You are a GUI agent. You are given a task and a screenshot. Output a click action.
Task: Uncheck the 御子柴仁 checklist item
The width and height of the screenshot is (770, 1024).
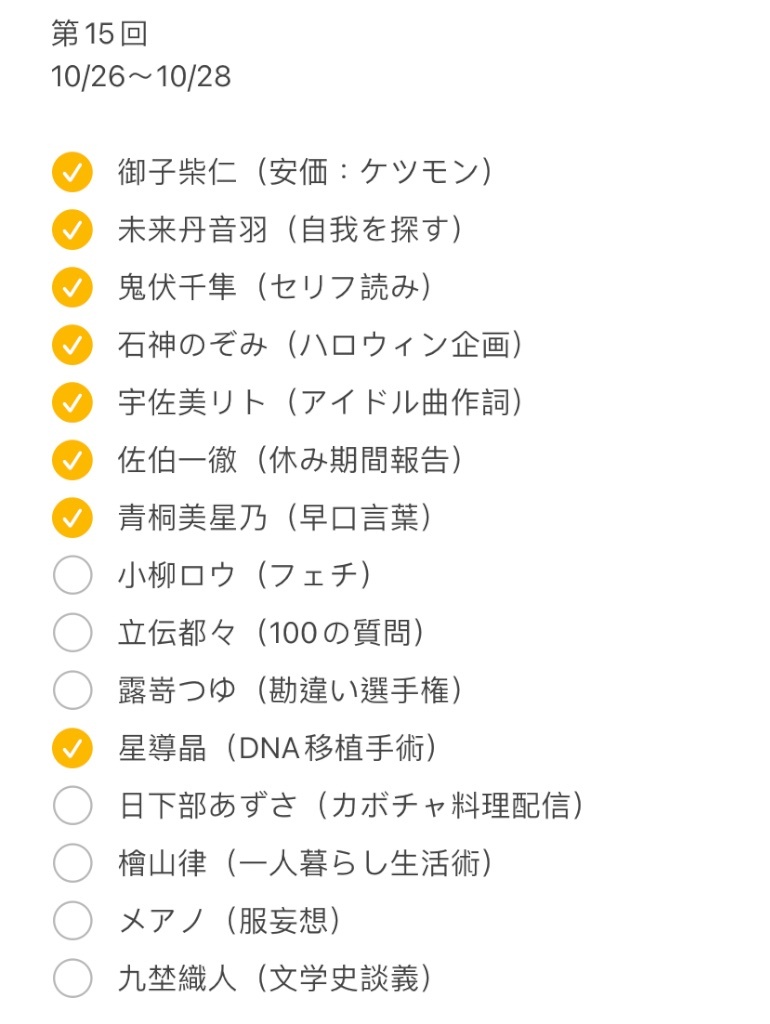(72, 172)
